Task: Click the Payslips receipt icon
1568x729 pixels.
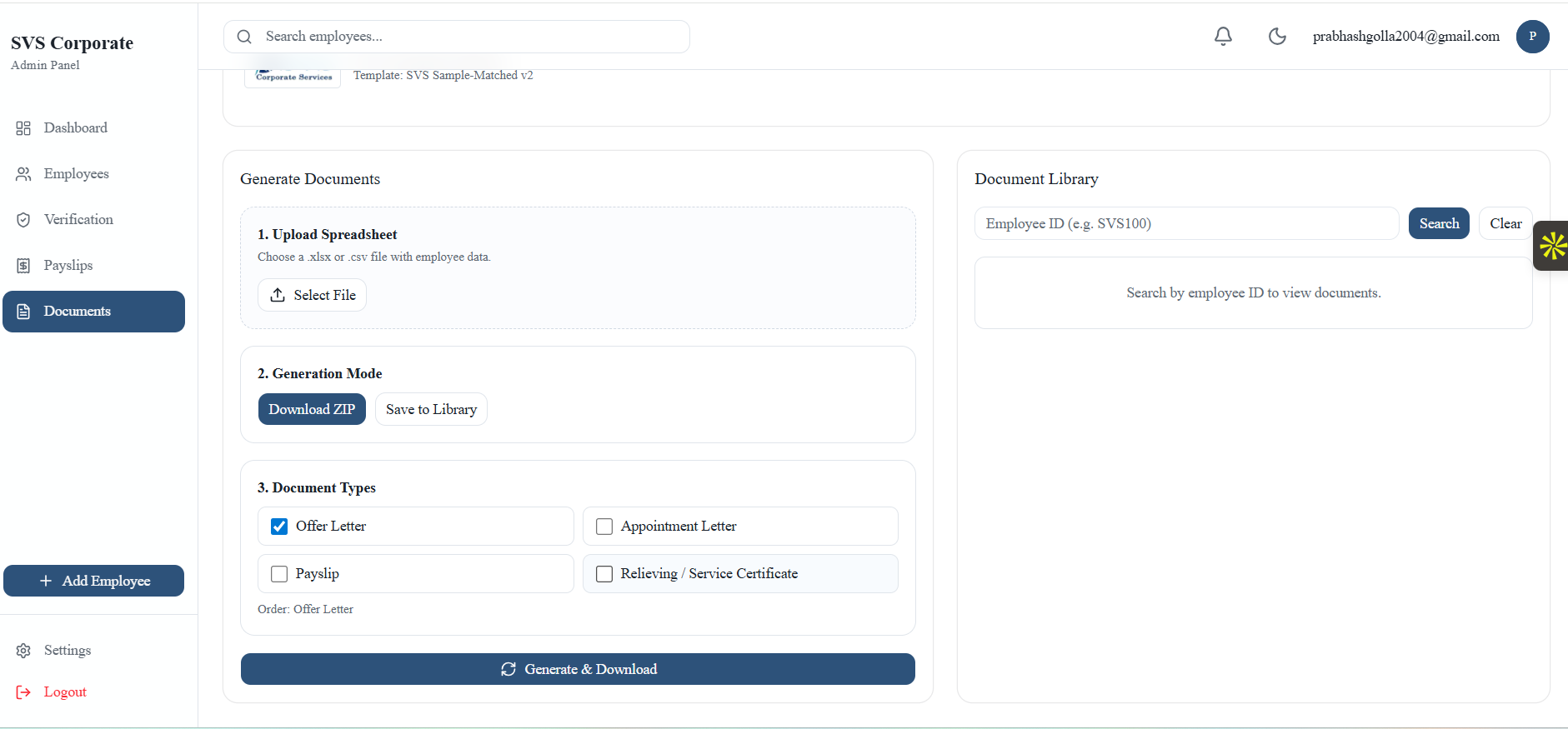Action: [23, 266]
